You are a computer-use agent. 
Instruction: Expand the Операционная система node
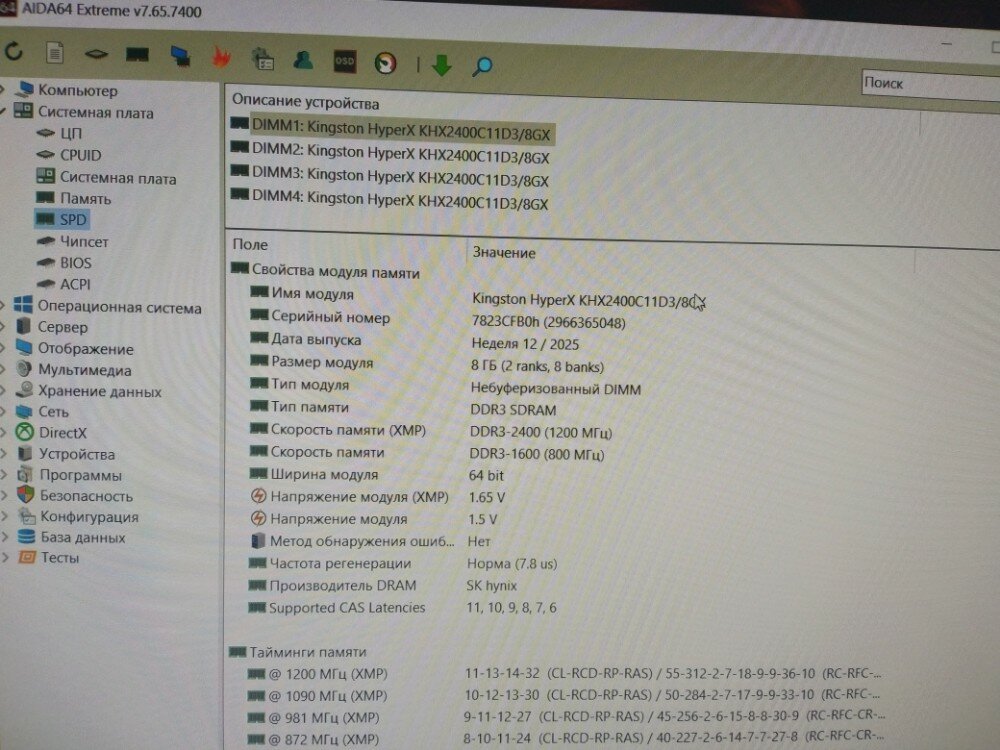3,305
